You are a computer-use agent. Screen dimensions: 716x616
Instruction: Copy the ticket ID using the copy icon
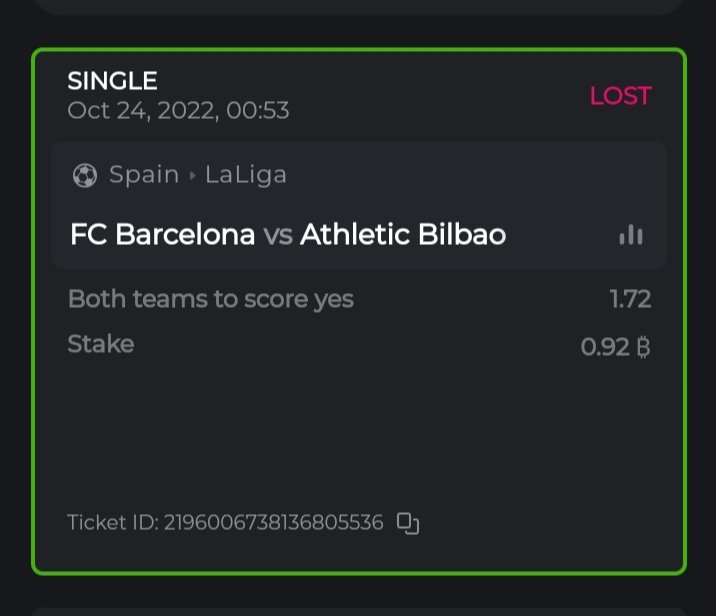(407, 523)
